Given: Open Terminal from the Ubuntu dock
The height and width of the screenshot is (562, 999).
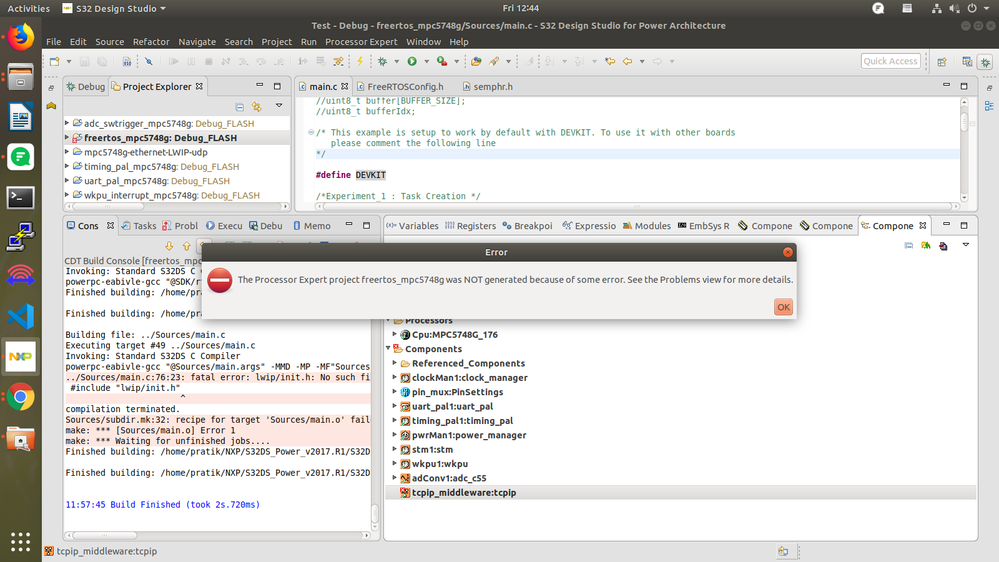Looking at the screenshot, I should coord(20,198).
